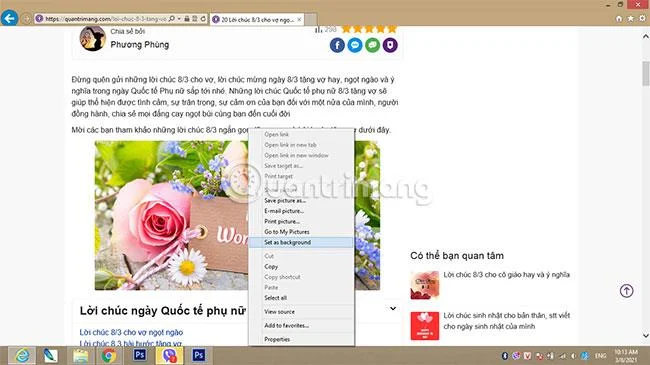Click the green comment chat icon
This screenshot has height=365, width=650.
click(x=372, y=45)
